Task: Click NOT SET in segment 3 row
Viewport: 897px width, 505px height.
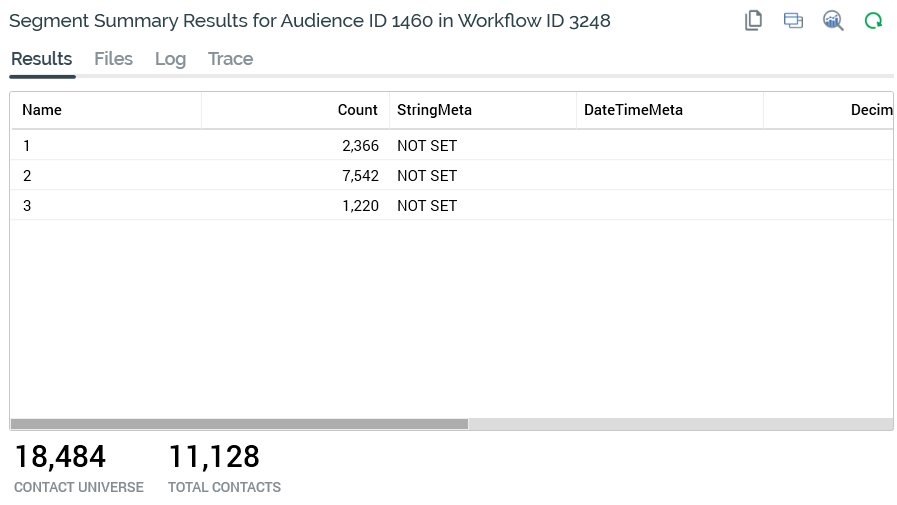Action: (x=427, y=206)
